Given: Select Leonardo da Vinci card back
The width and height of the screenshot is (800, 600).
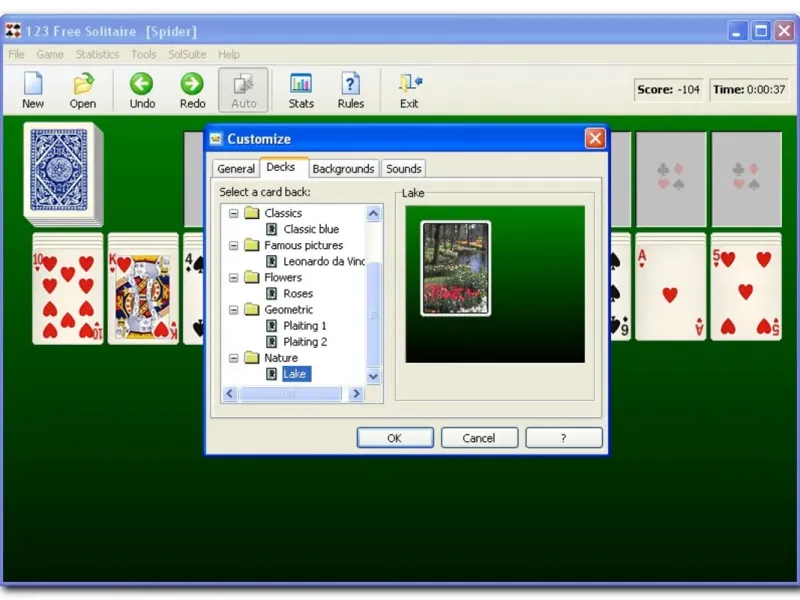Looking at the screenshot, I should [x=324, y=261].
